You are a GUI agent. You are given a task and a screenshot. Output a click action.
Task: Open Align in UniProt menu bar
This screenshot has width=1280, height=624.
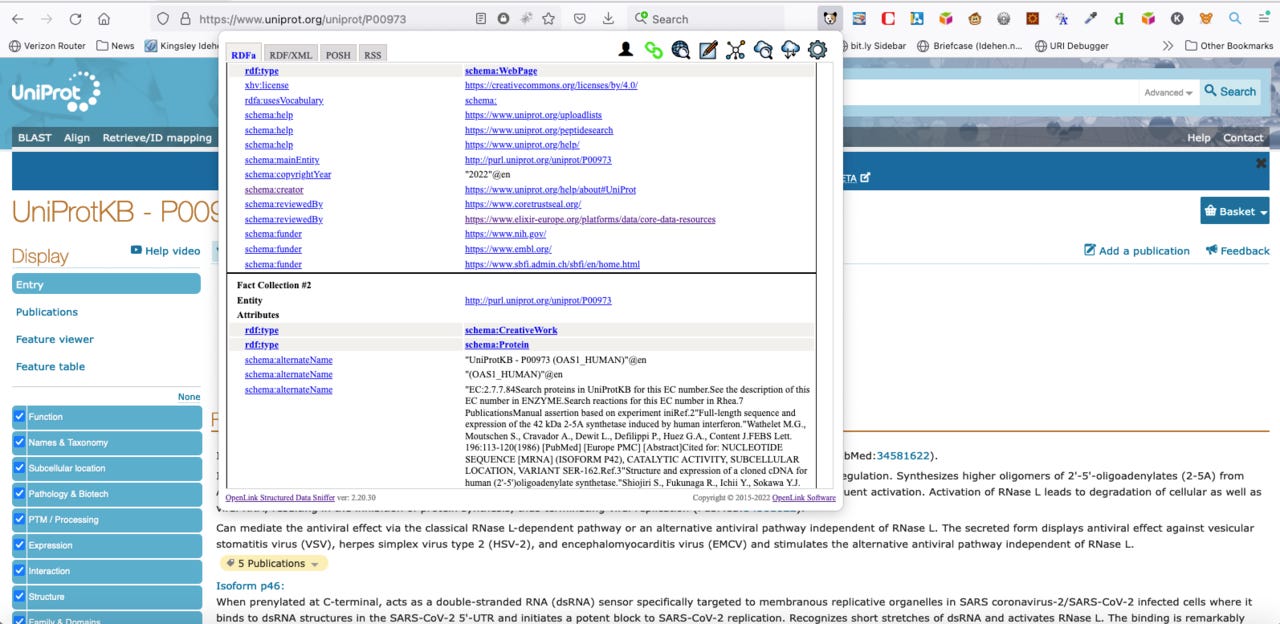77,138
